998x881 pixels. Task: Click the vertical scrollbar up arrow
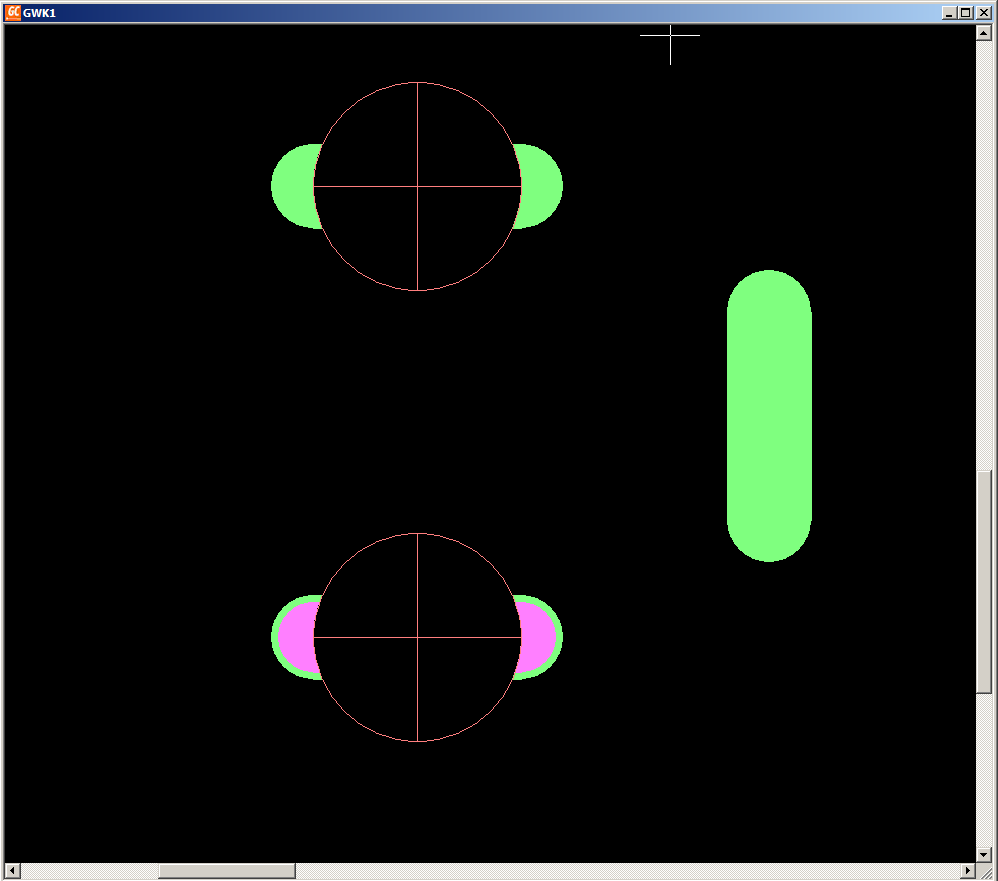tap(984, 32)
